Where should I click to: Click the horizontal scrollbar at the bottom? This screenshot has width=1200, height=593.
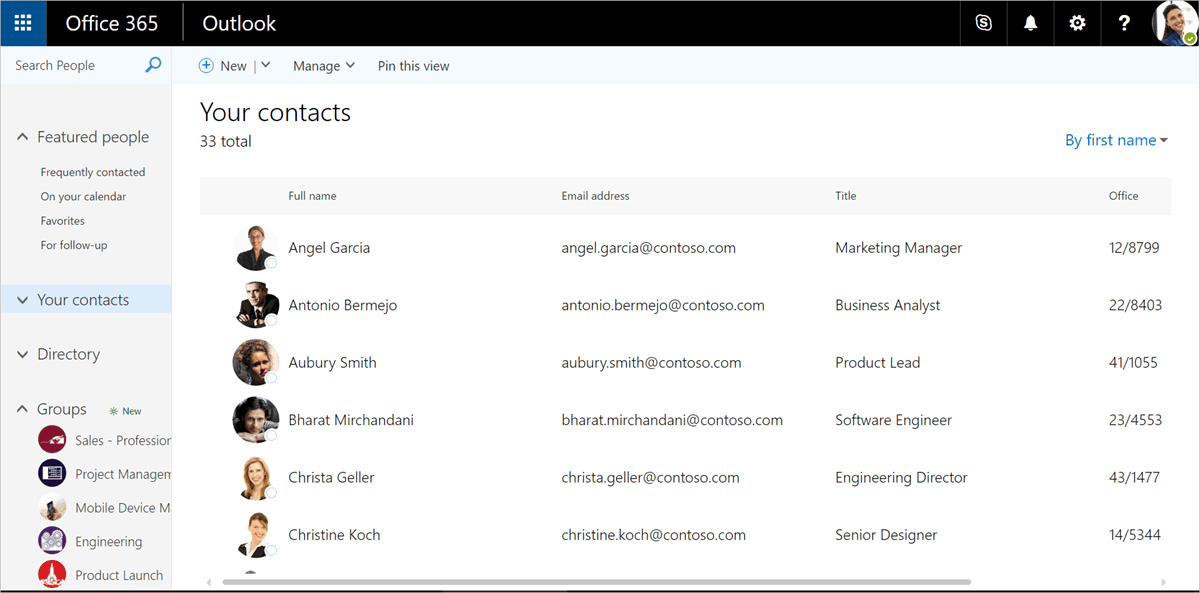(596, 581)
